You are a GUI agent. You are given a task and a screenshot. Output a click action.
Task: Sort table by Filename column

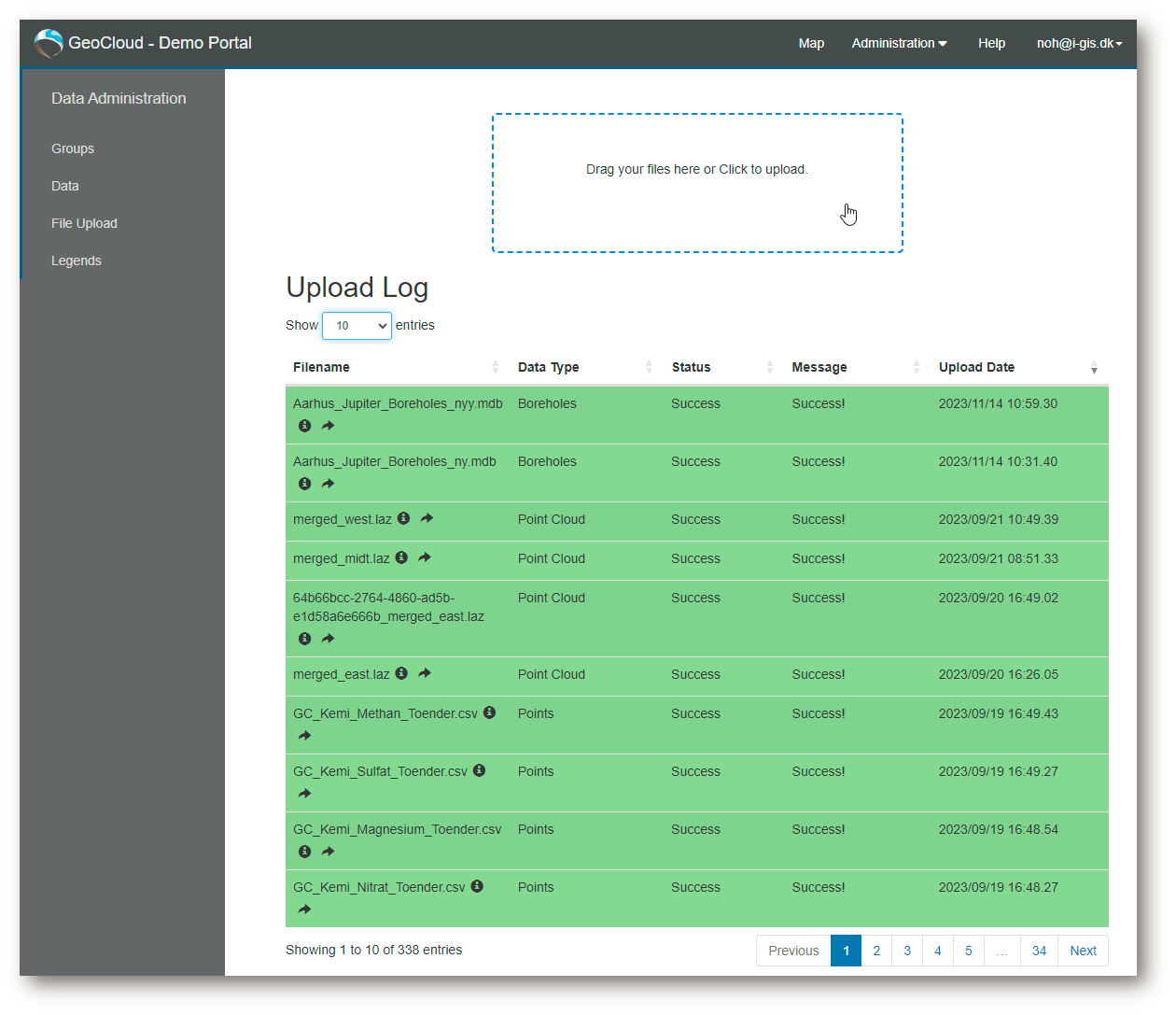tap(398, 367)
